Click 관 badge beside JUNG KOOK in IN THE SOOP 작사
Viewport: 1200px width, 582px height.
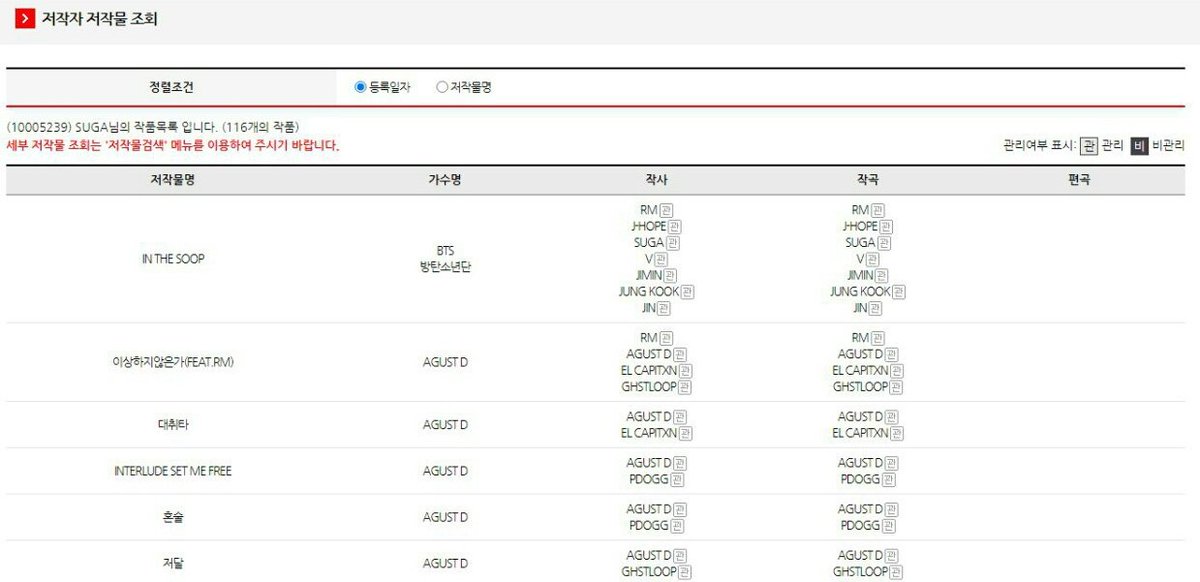pos(687,292)
